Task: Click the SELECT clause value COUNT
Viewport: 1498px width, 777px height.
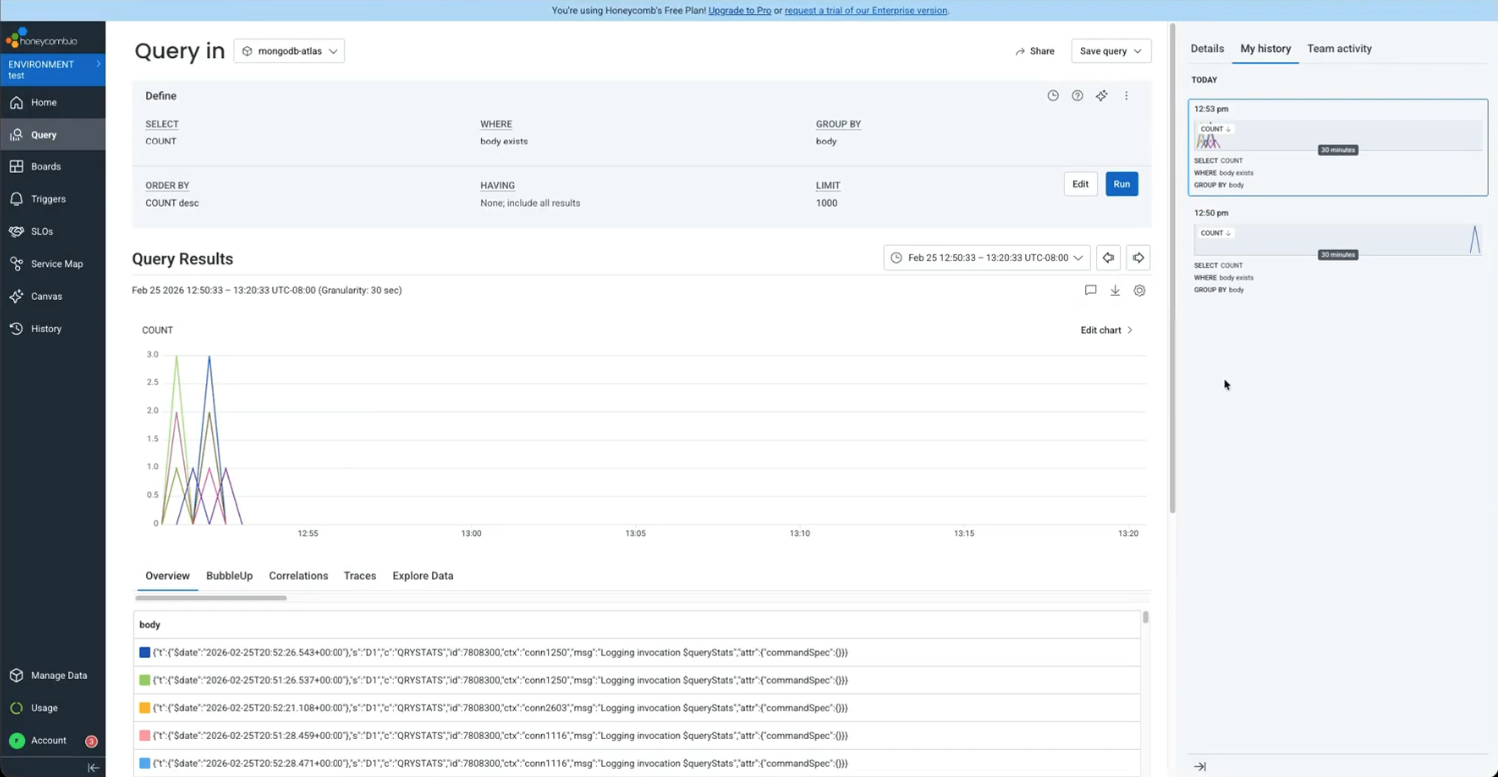Action: coord(161,141)
